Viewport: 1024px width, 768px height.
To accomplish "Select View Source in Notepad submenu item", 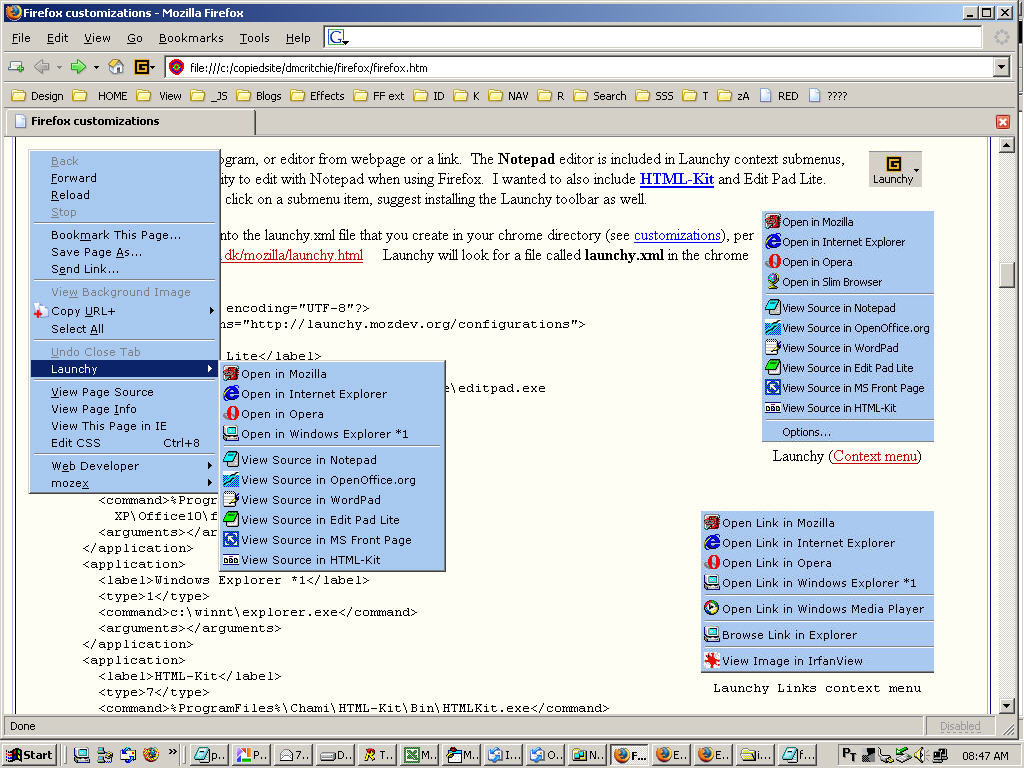I will (332, 460).
